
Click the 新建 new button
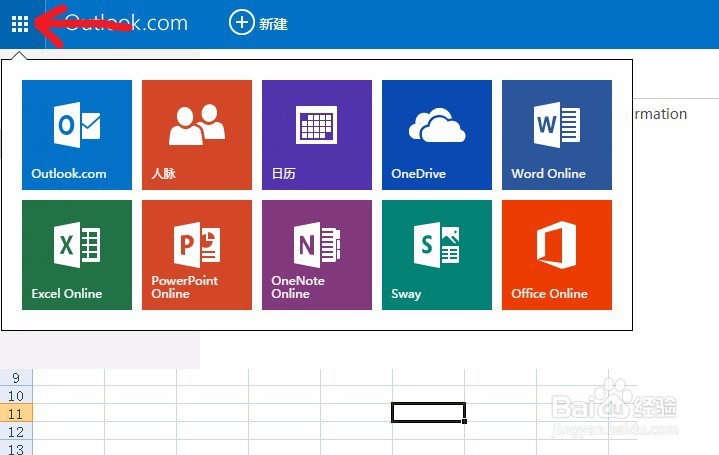click(259, 22)
